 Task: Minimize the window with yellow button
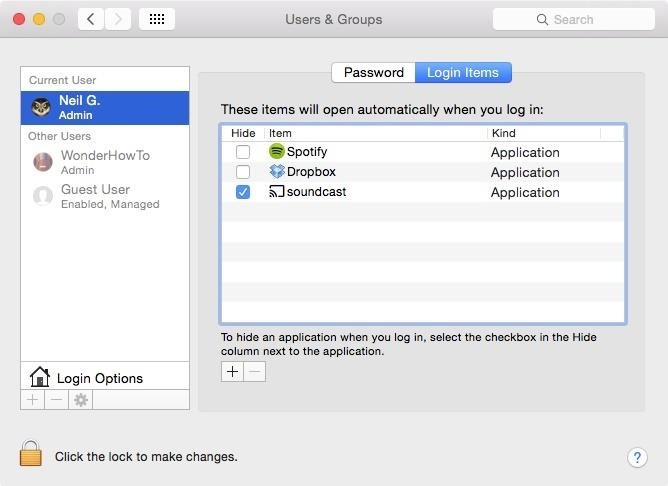coord(39,19)
